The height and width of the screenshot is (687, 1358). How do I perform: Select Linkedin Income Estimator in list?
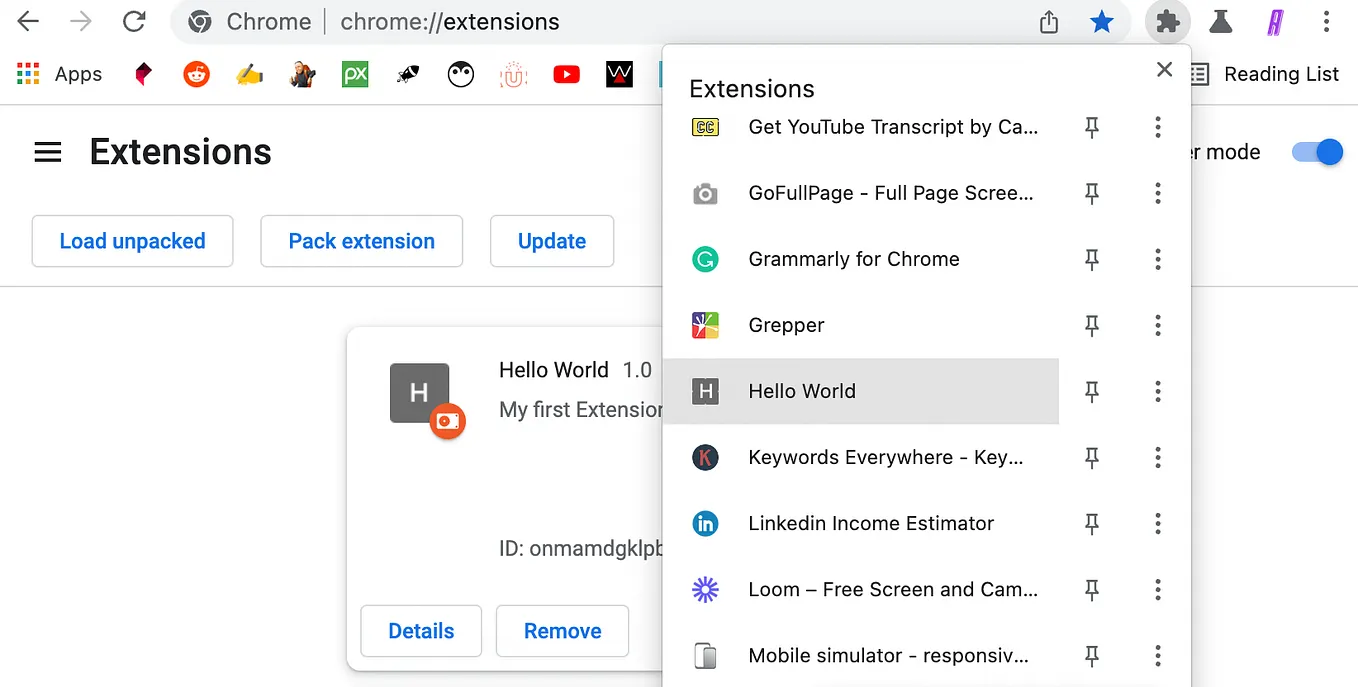click(x=861, y=523)
